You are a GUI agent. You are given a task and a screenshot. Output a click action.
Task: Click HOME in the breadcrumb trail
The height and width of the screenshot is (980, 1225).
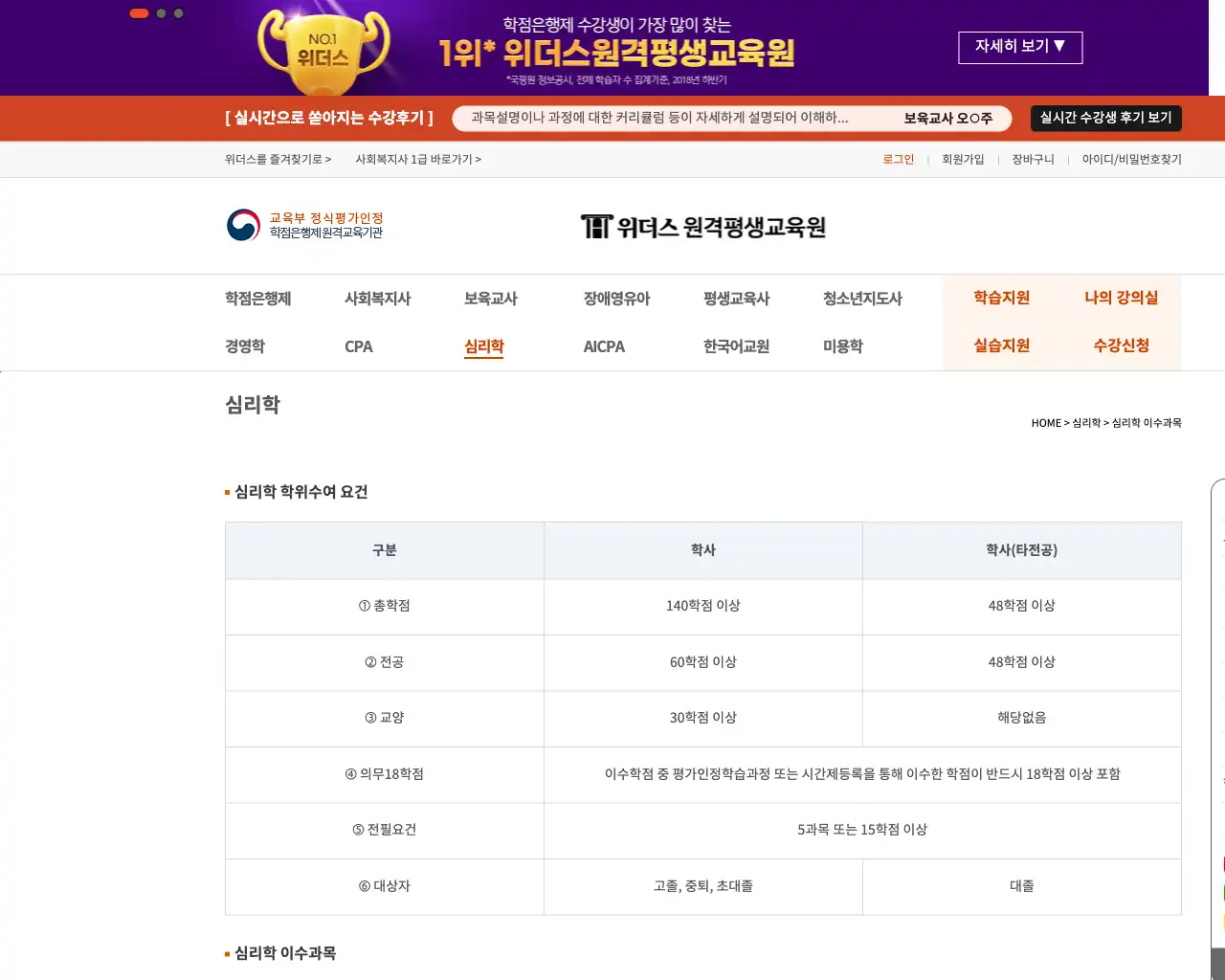point(1044,422)
